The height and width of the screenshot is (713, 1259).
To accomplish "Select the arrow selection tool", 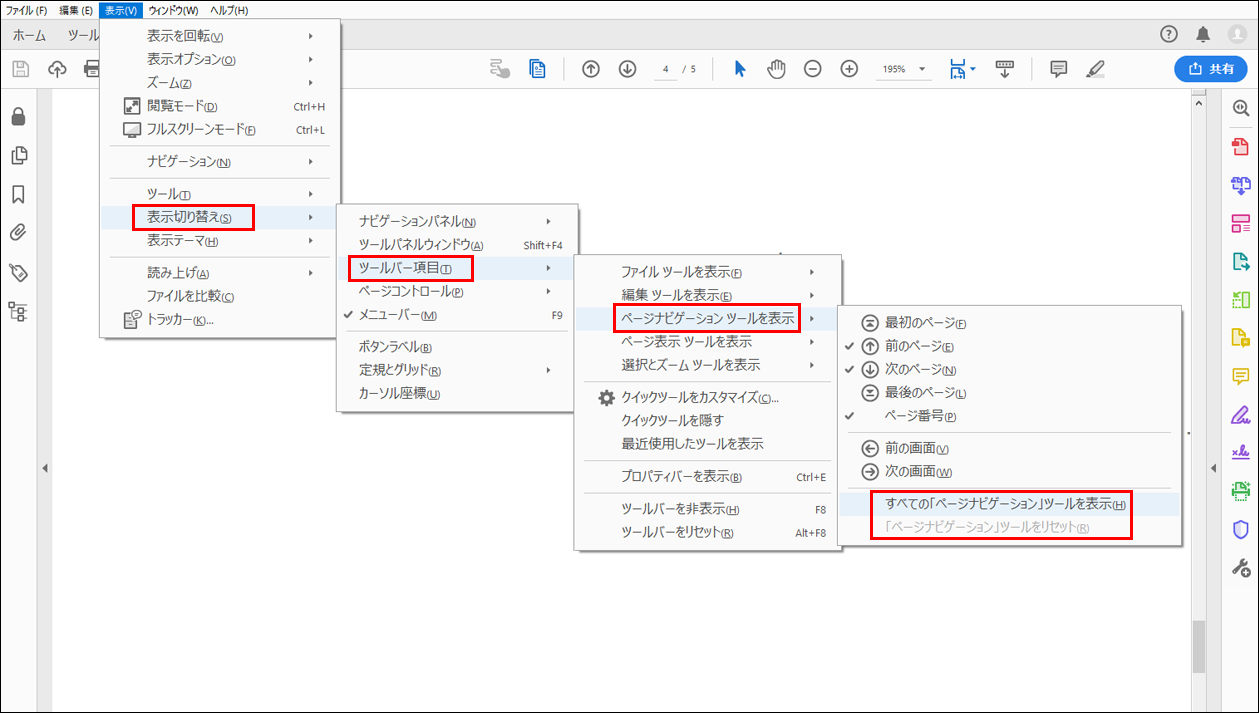I will pyautogui.click(x=740, y=69).
